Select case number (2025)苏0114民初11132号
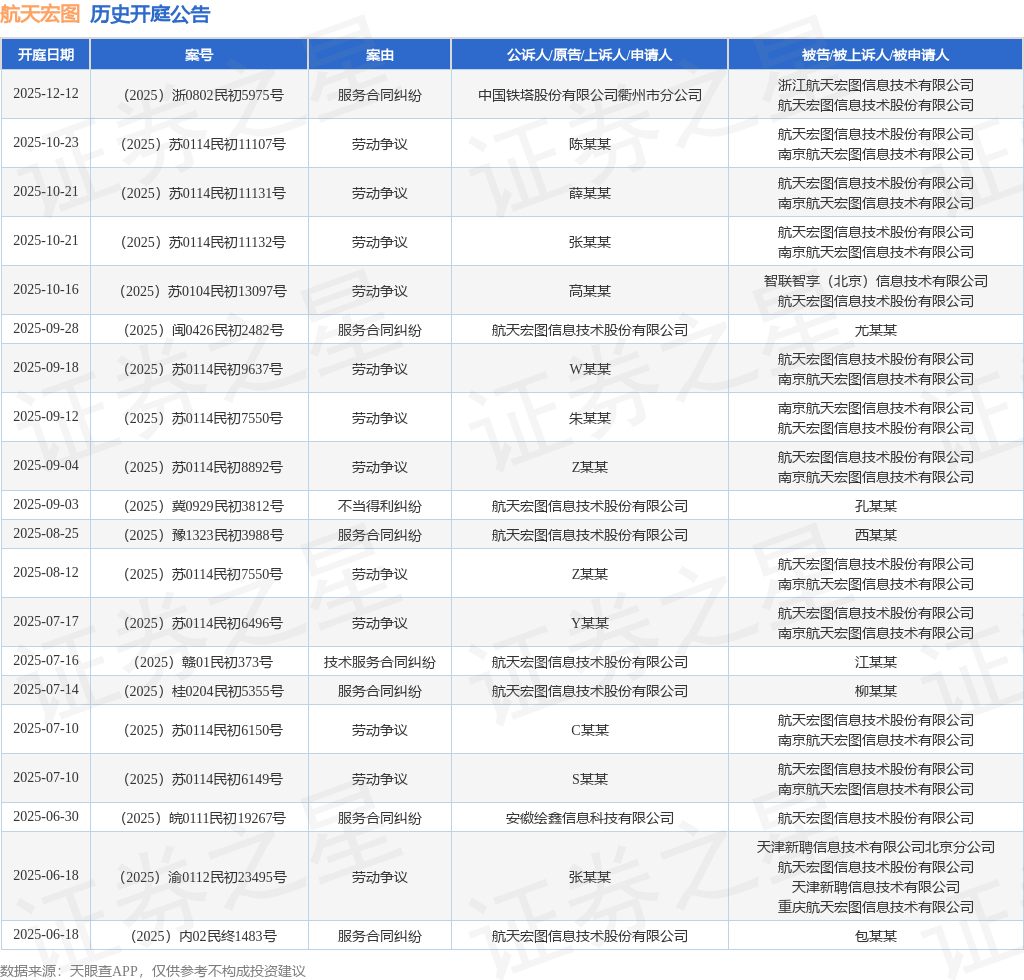The height and width of the screenshot is (980, 1024). click(203, 242)
